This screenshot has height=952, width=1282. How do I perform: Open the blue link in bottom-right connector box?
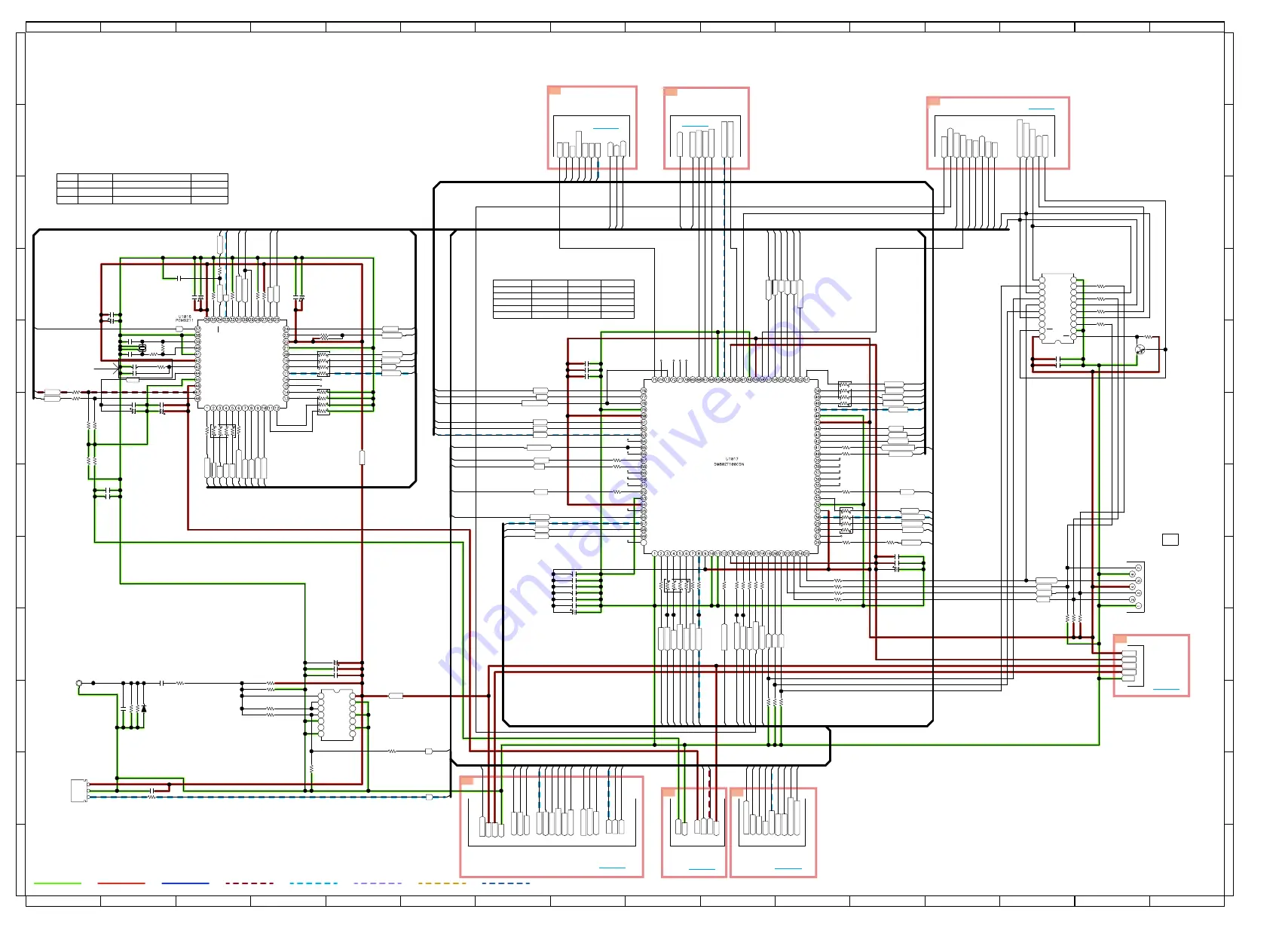tap(788, 868)
